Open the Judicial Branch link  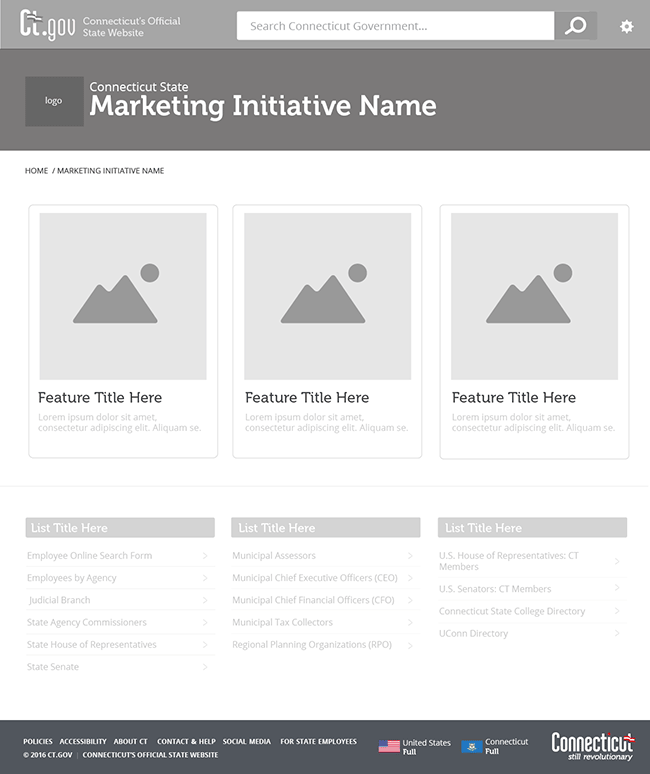[x=60, y=600]
